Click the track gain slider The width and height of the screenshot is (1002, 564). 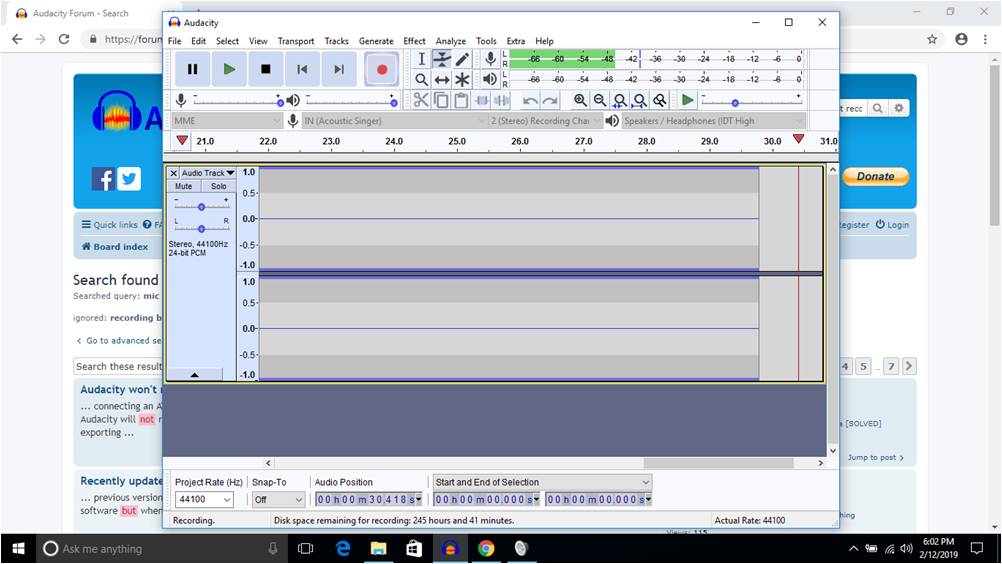[201, 204]
